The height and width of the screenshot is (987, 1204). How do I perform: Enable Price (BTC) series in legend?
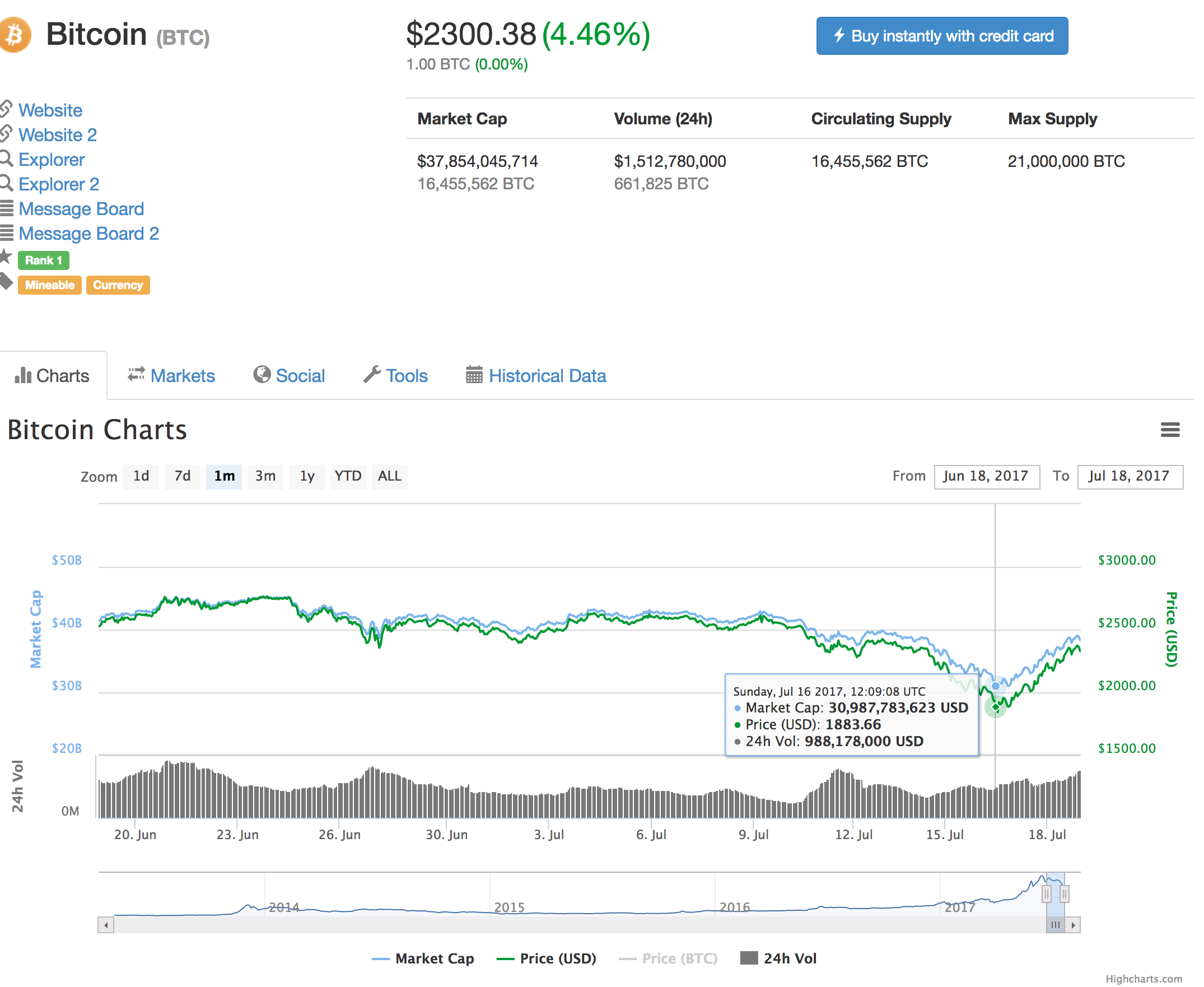(x=668, y=958)
